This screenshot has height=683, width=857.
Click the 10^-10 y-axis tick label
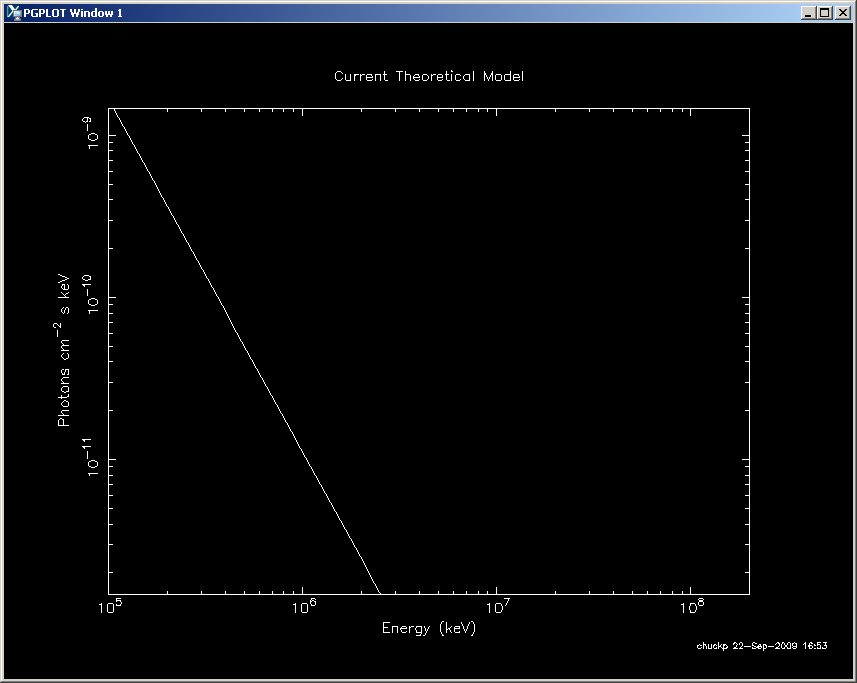[92, 295]
